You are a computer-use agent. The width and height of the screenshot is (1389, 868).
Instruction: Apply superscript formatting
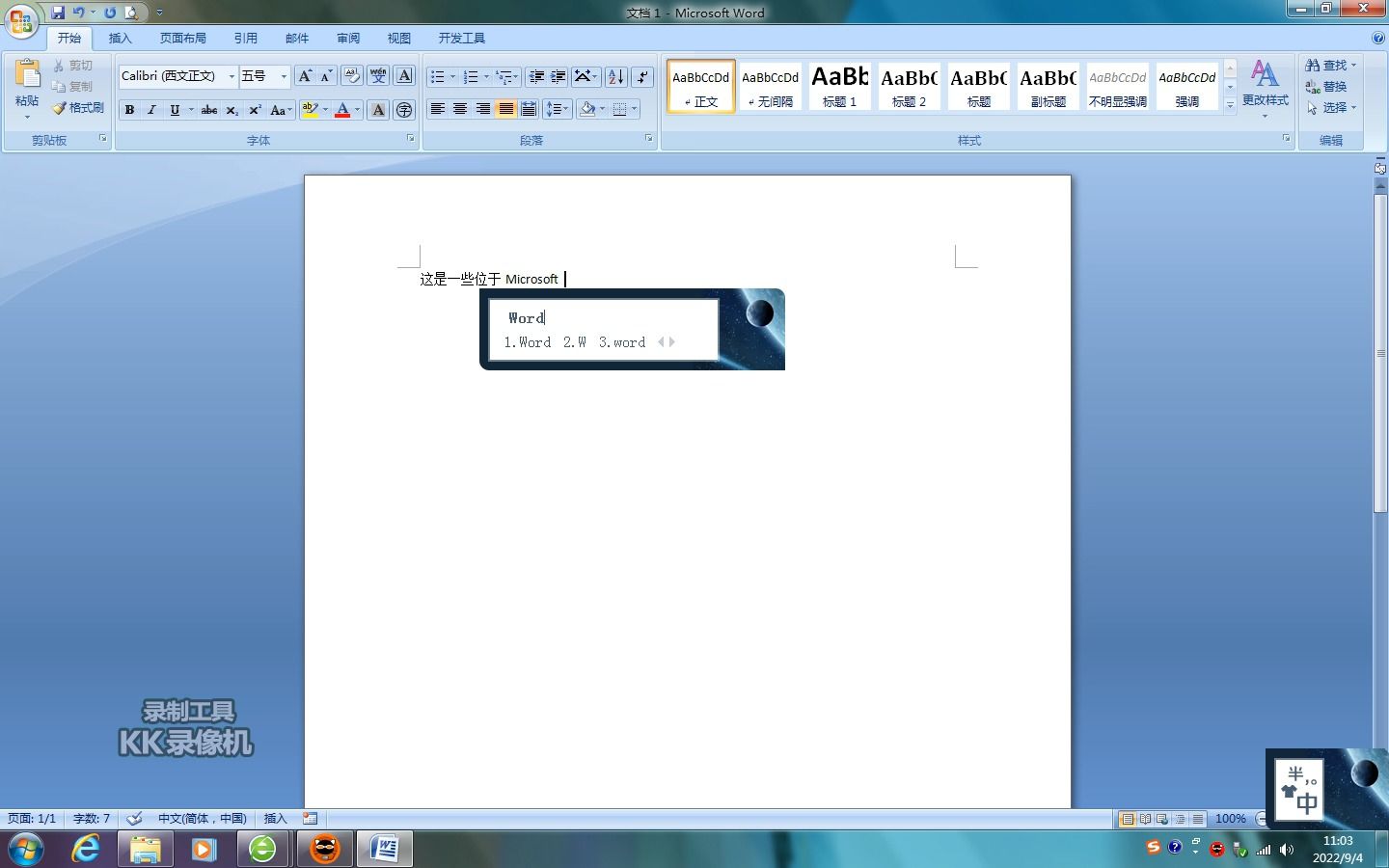click(x=255, y=110)
